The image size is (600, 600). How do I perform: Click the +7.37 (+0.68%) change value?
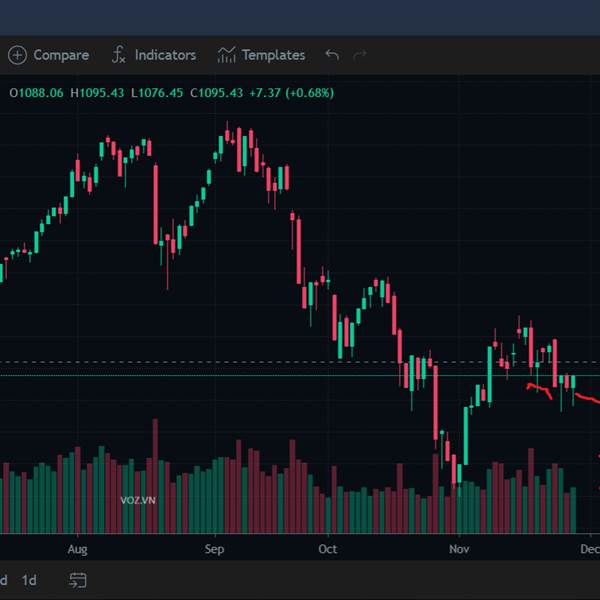click(292, 93)
